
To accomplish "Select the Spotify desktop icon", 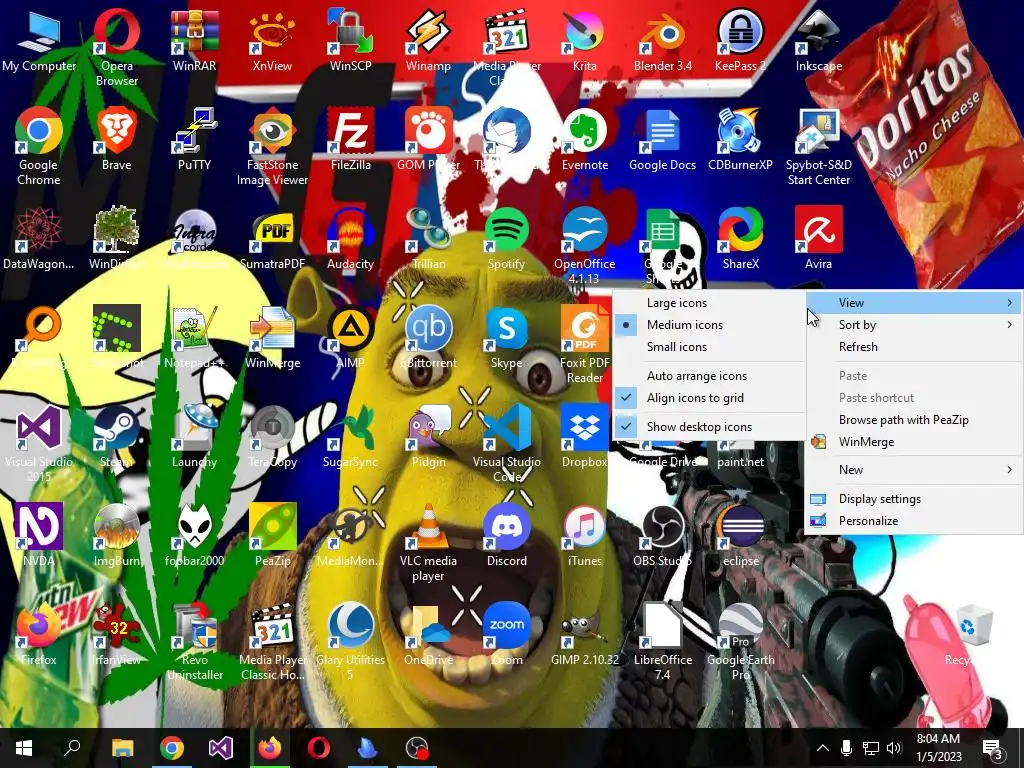I will 506,238.
